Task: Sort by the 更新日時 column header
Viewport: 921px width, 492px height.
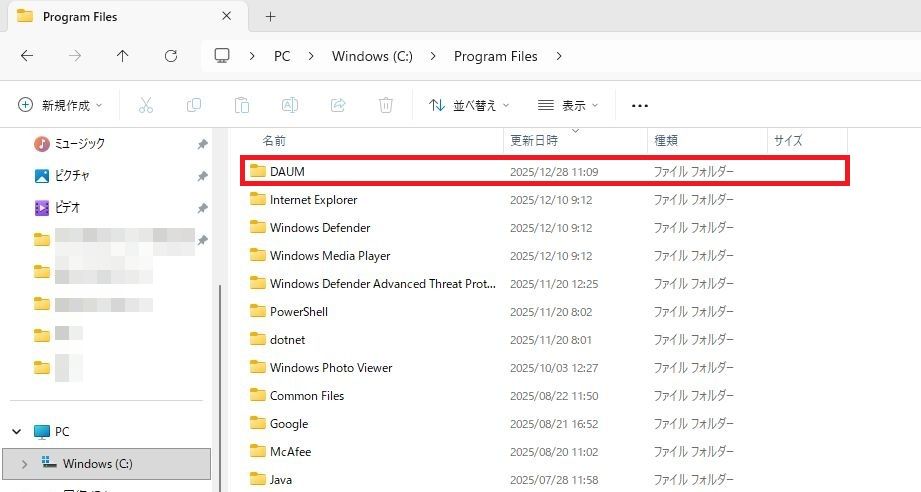Action: [535, 141]
